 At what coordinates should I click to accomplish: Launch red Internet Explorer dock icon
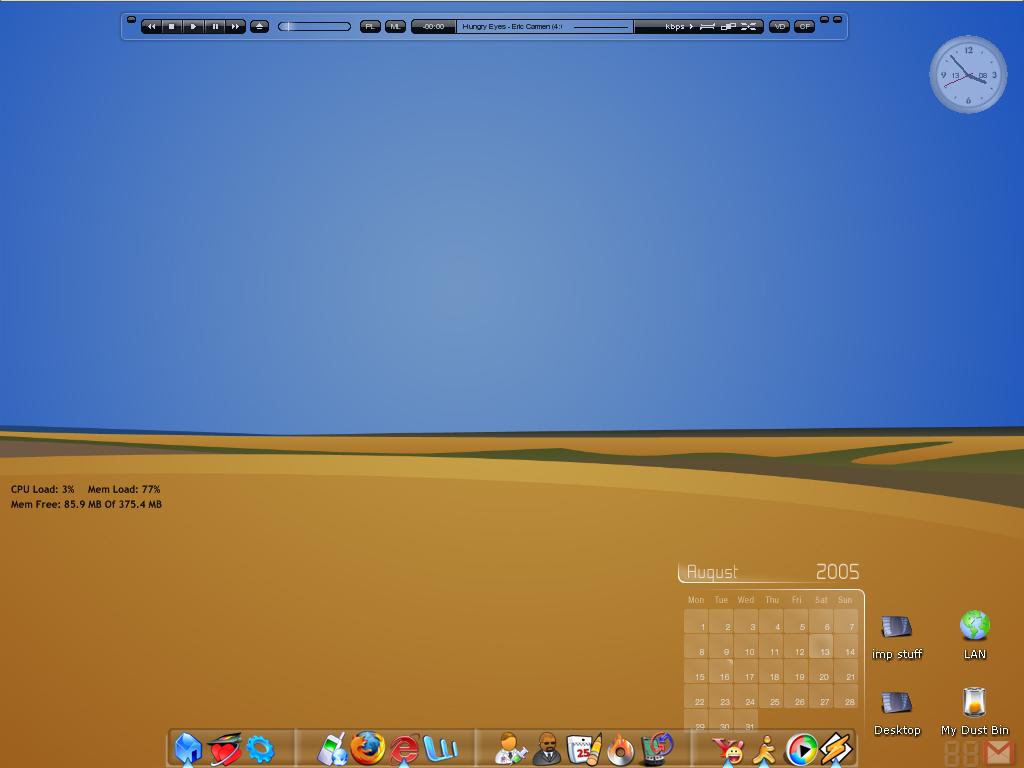(x=404, y=749)
